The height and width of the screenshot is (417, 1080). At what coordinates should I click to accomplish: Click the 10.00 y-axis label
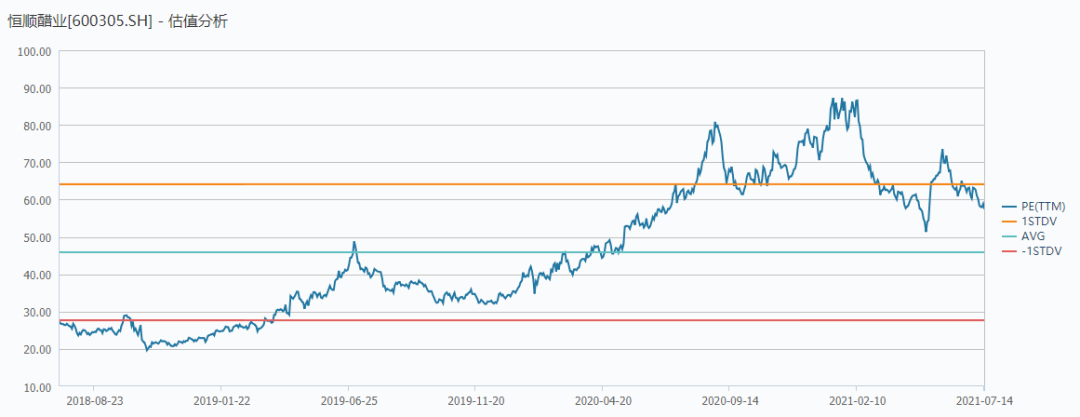tap(38, 387)
